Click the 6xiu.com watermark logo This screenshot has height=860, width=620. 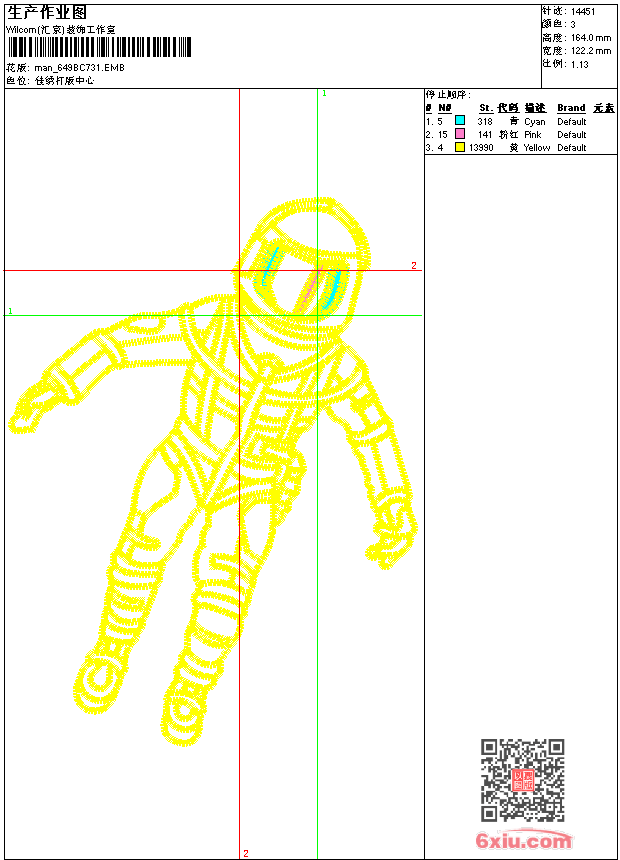[523, 841]
